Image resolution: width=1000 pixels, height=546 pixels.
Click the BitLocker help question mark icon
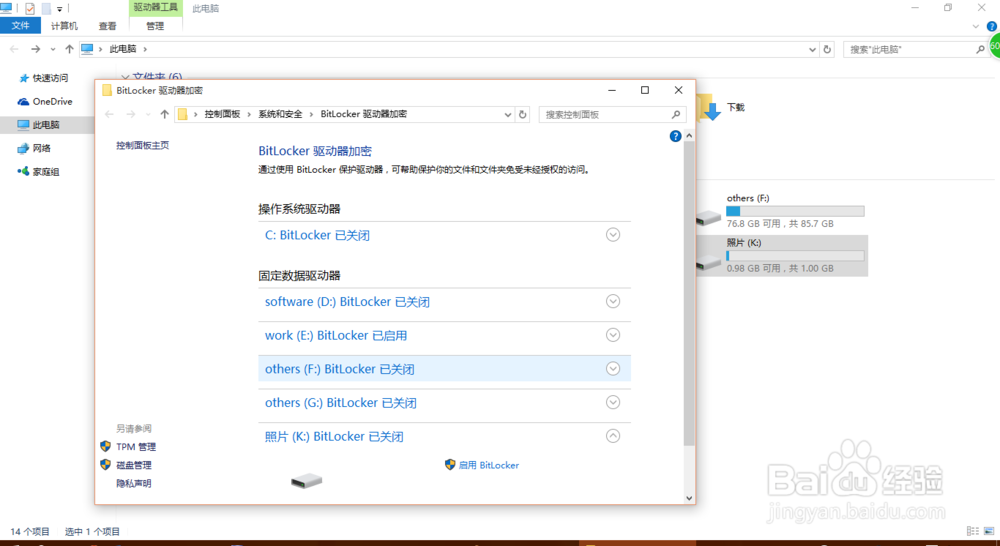click(675, 136)
